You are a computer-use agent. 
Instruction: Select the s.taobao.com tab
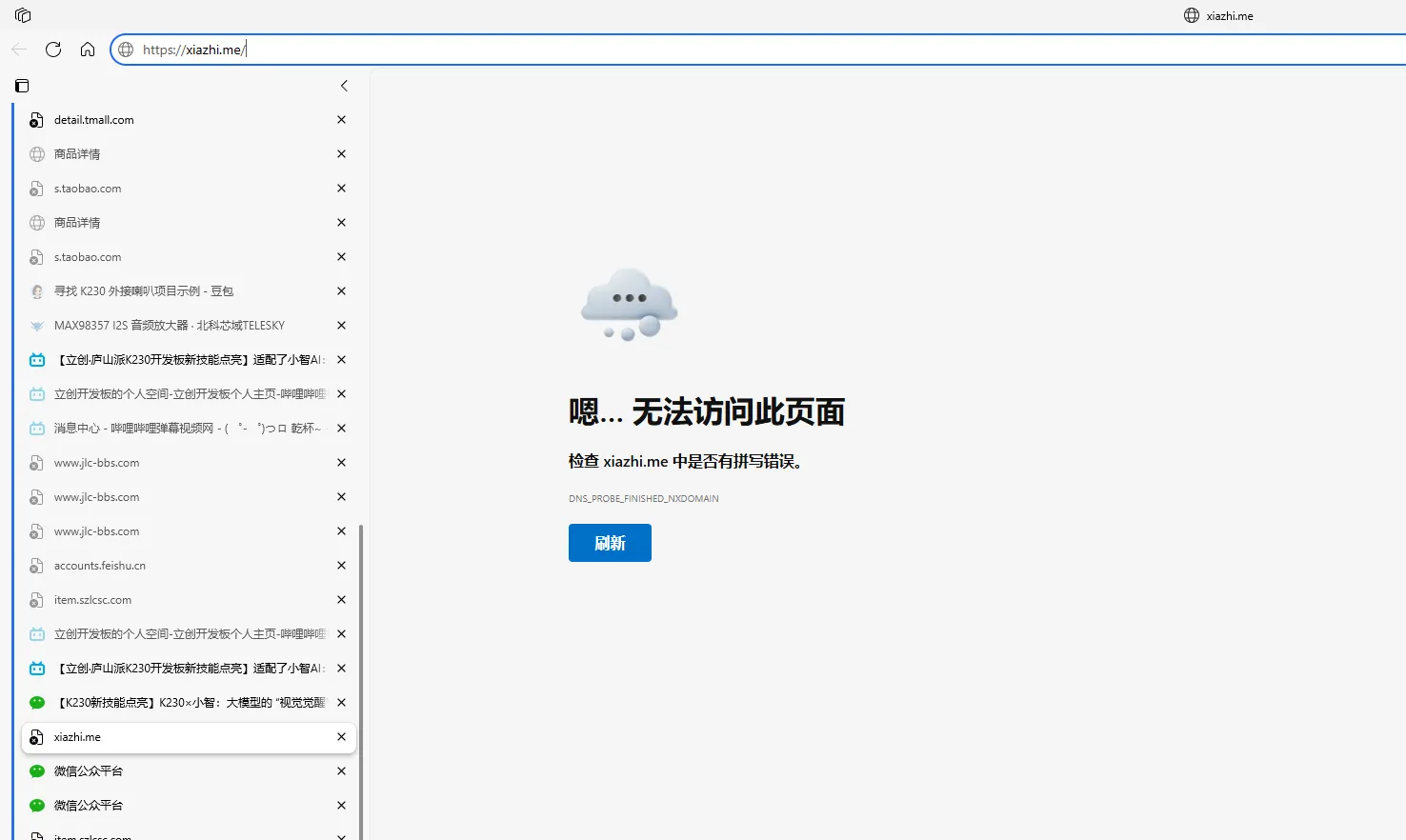143,188
